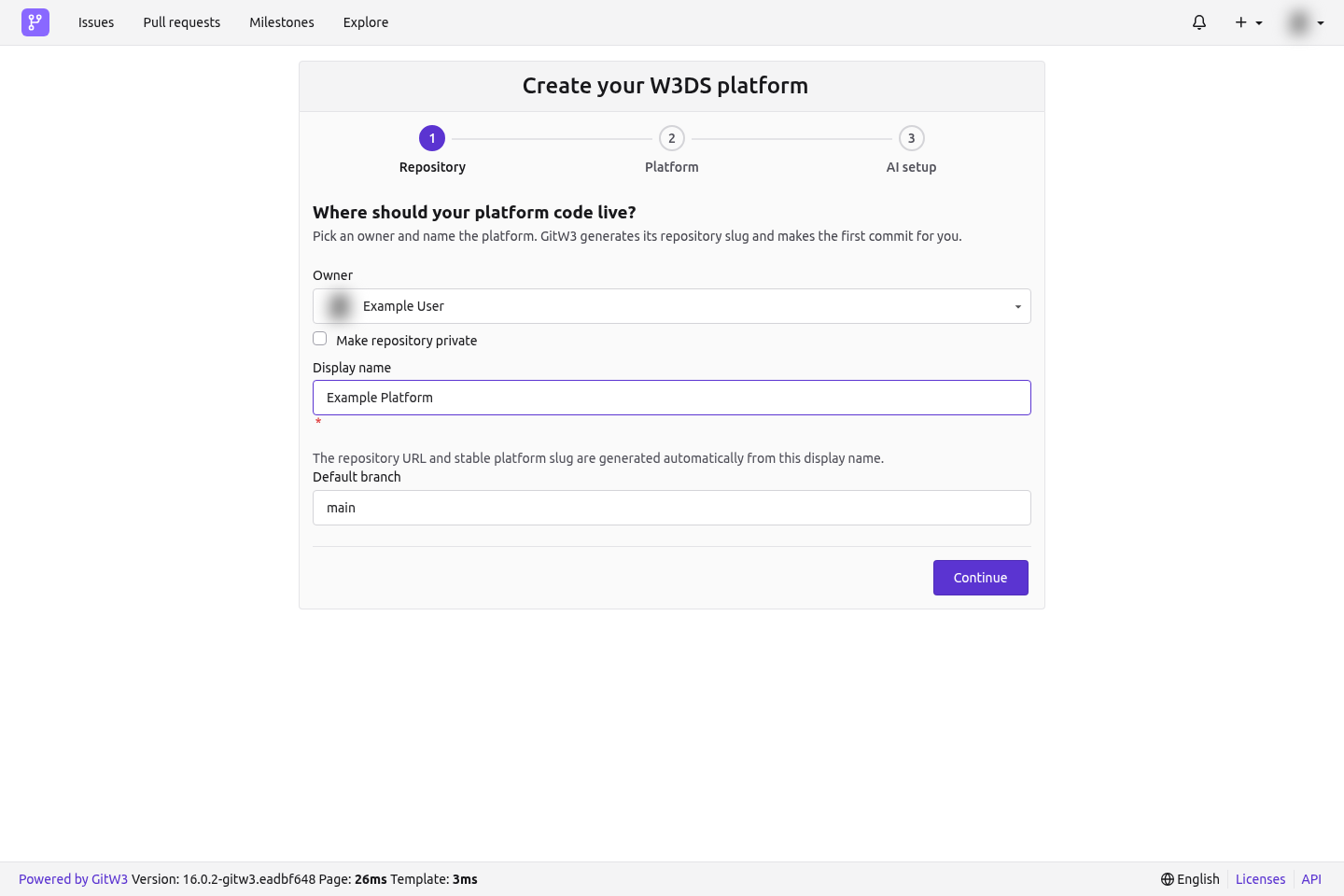This screenshot has height=896, width=1344.
Task: Select step 1 Repository circle
Action: tap(432, 138)
